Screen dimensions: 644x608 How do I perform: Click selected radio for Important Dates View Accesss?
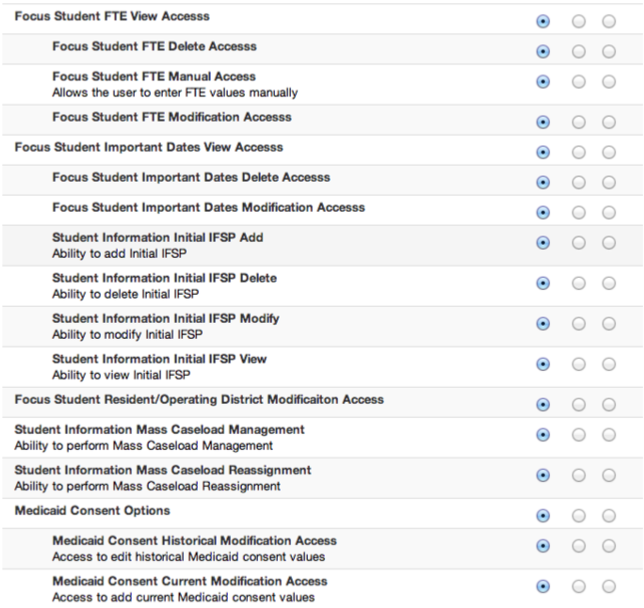(543, 152)
